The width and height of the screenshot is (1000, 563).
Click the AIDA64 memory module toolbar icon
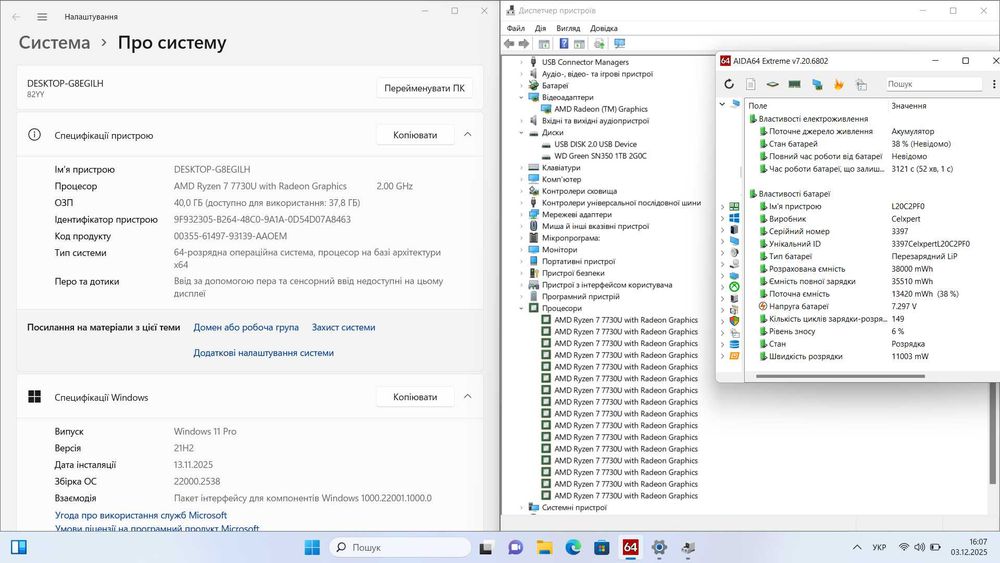tap(795, 84)
